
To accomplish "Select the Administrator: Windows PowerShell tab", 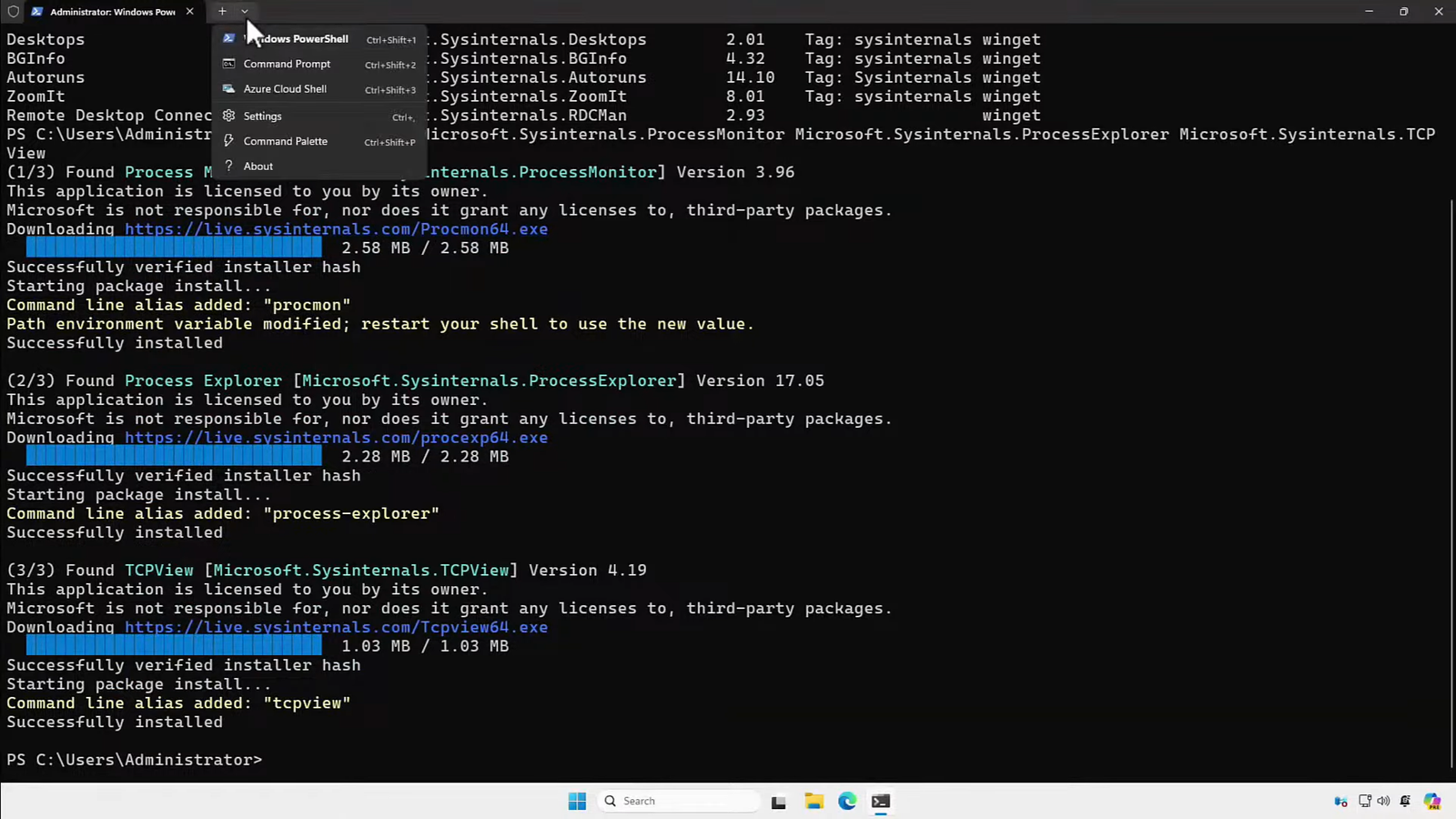I will click(107, 12).
